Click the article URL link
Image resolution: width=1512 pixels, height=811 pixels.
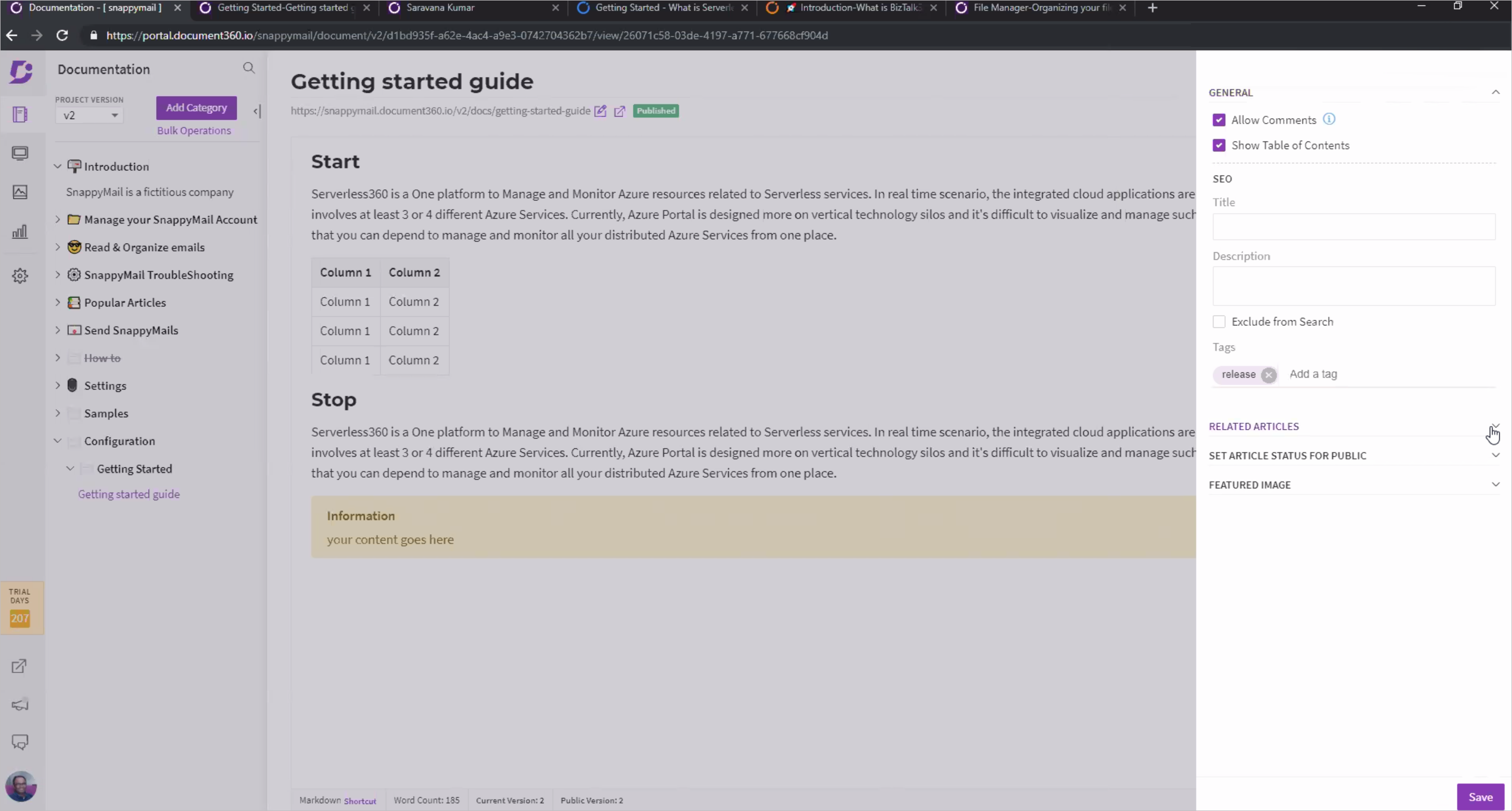pos(440,110)
